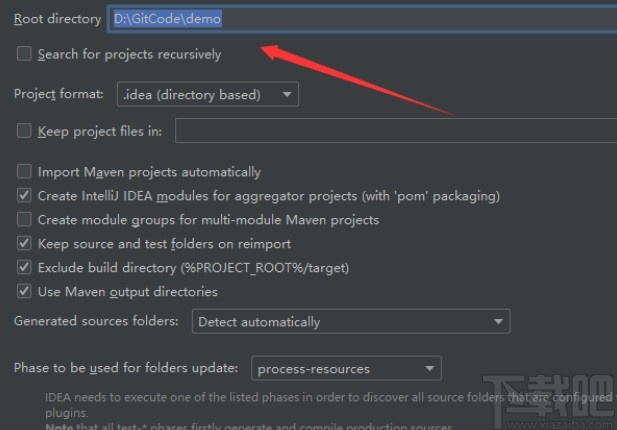Expand the Generated sources folders dropdown
This screenshot has height=430, width=617.
350,322
